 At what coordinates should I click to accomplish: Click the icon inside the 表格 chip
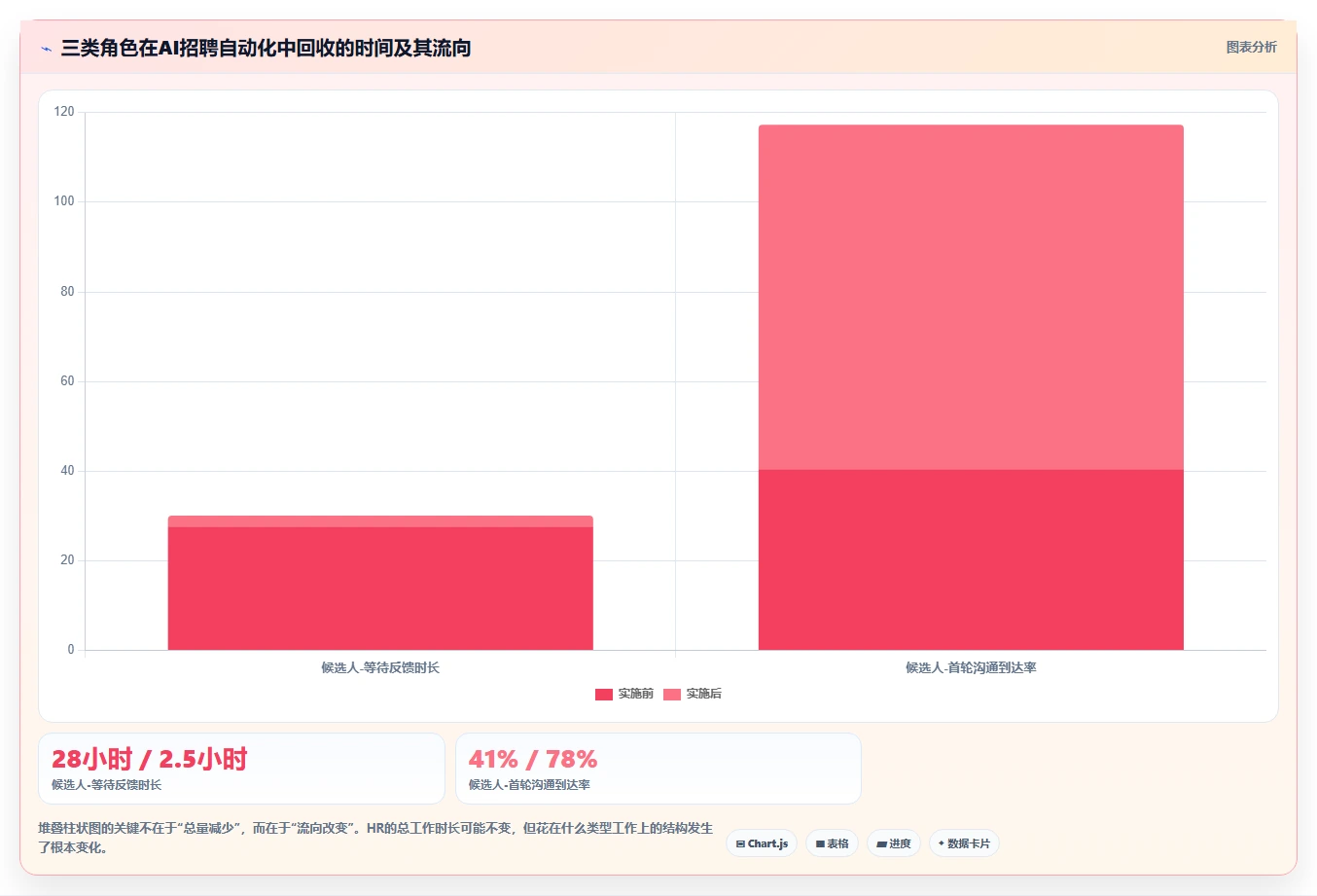click(x=820, y=843)
